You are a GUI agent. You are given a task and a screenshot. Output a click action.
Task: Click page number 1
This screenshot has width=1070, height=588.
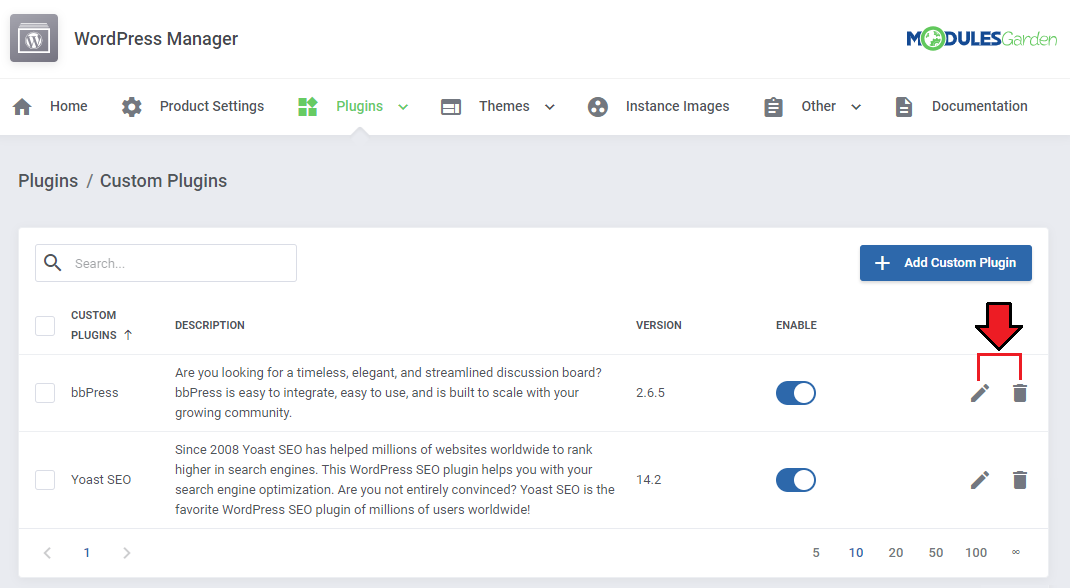tap(87, 553)
